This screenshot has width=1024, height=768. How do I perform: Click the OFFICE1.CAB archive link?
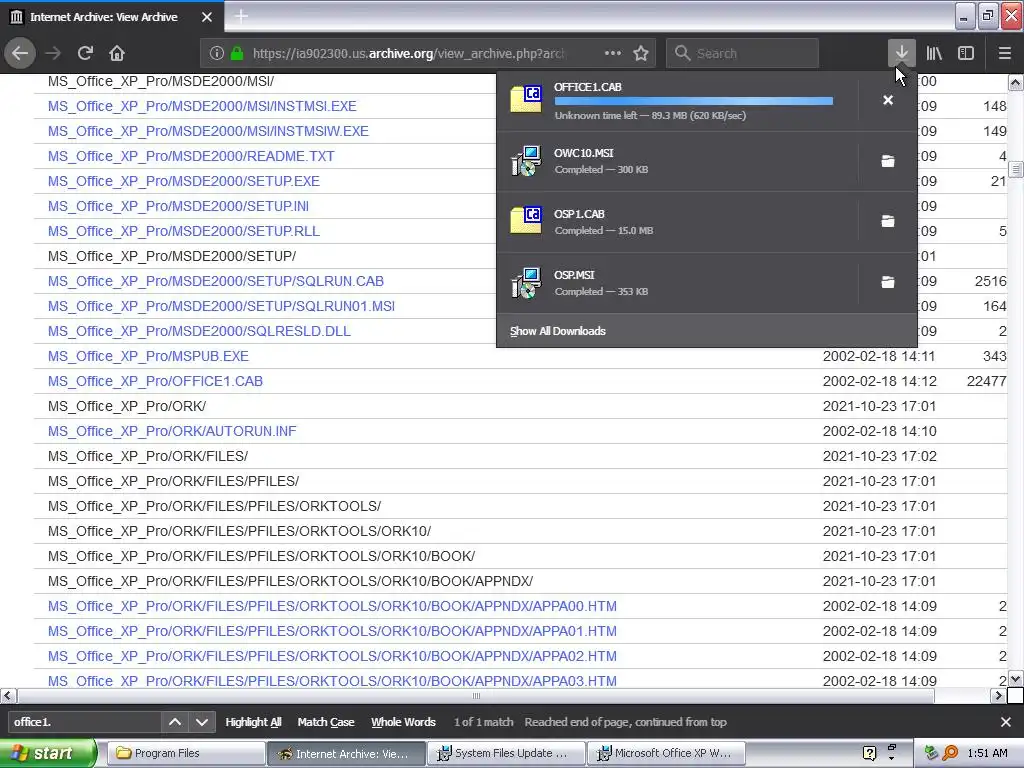(155, 381)
